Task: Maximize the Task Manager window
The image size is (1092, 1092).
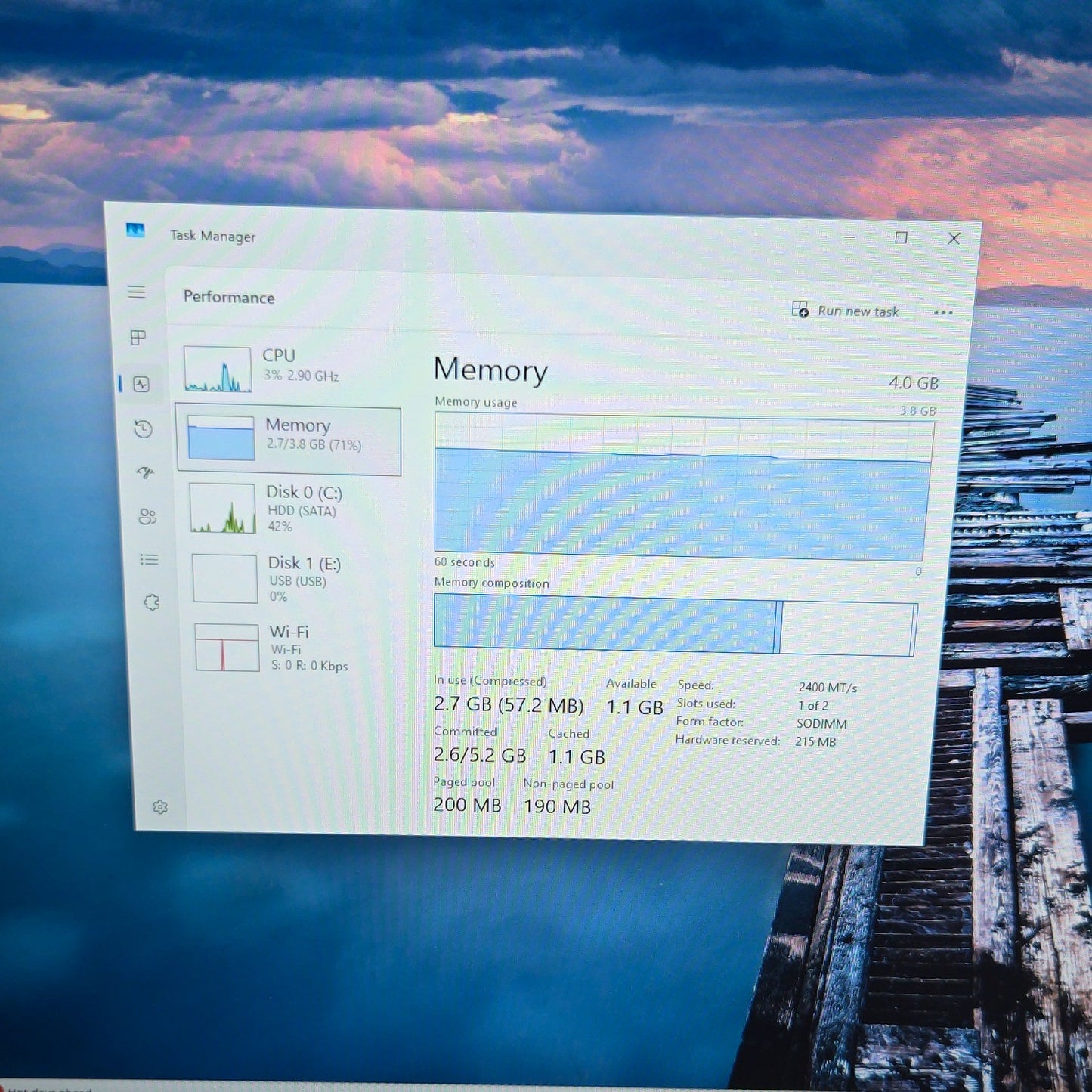Action: 901,238
